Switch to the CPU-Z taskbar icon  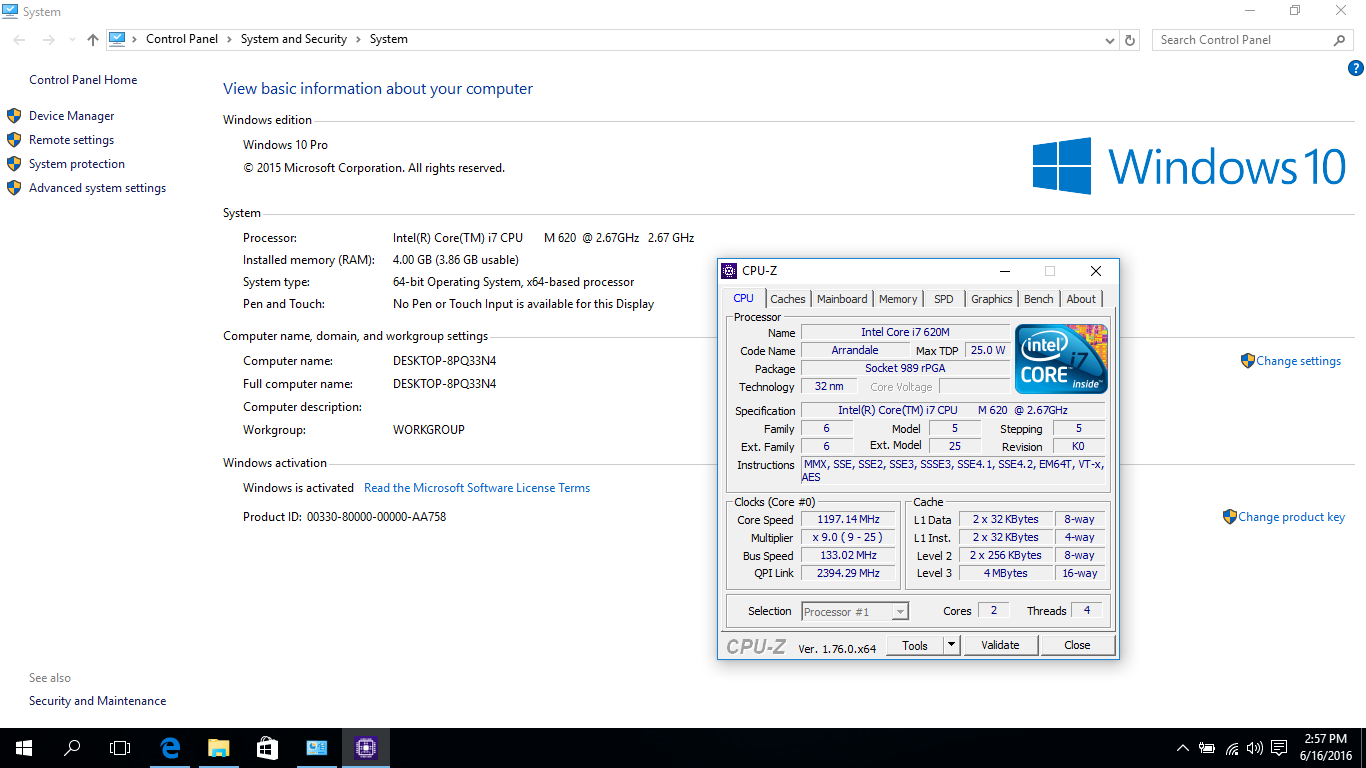coord(364,748)
